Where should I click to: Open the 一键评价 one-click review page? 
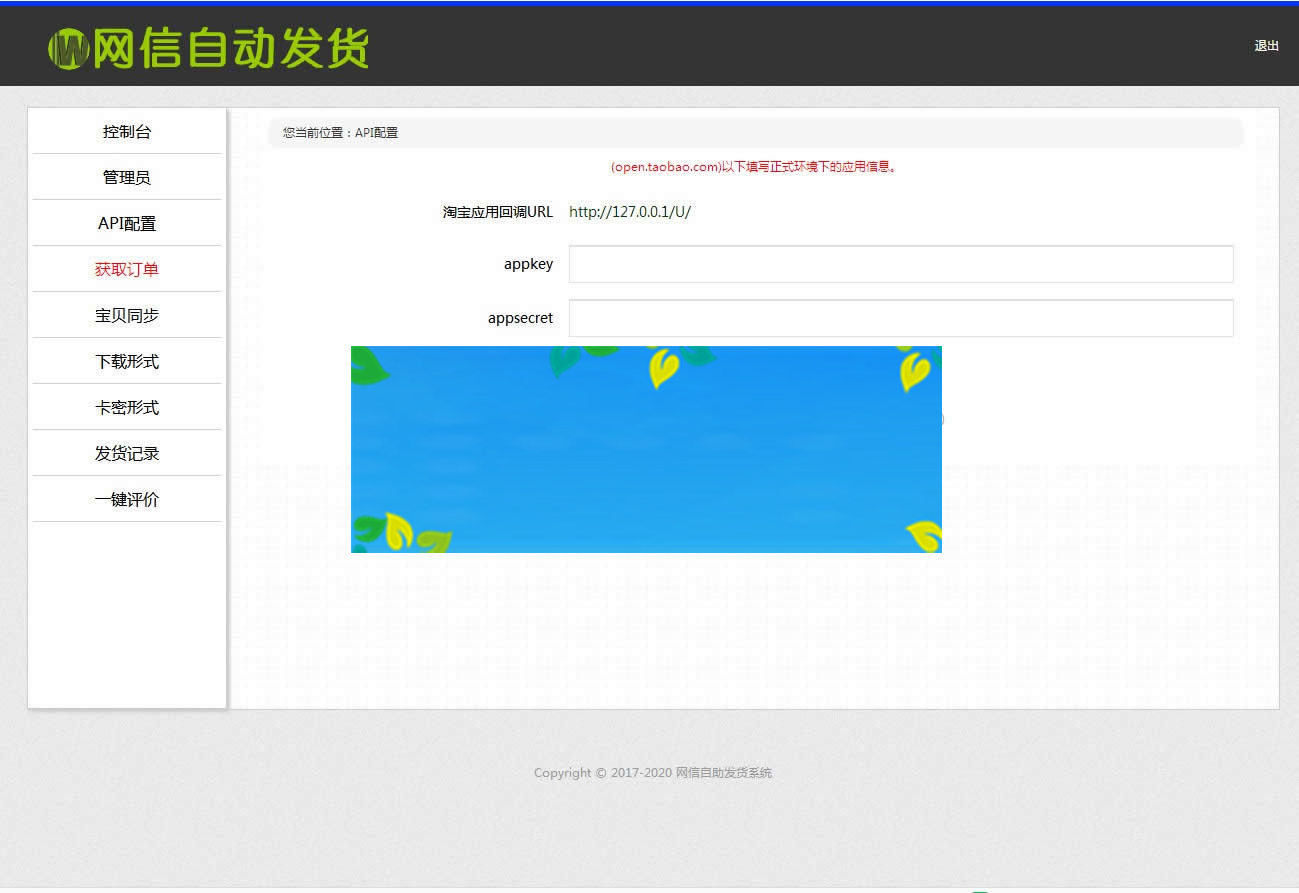127,498
